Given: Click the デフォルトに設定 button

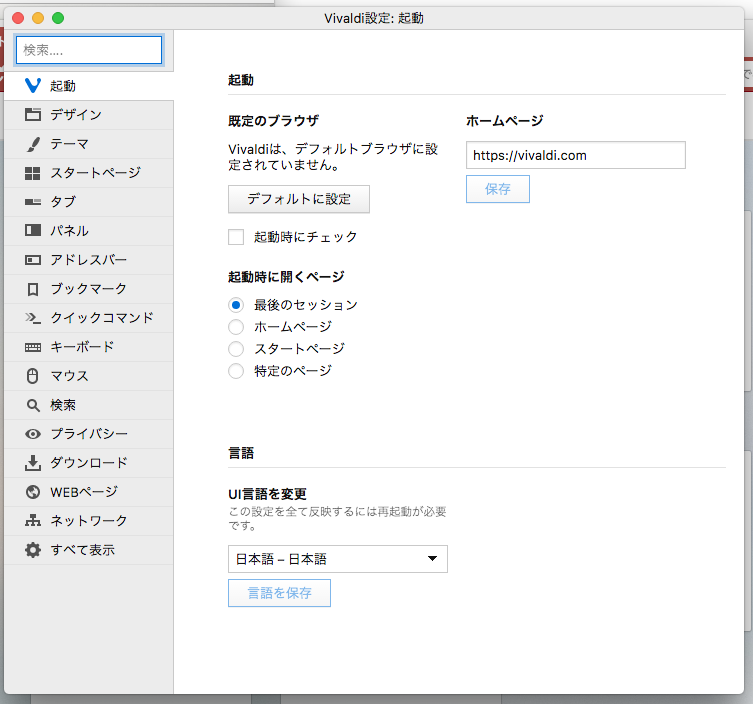Looking at the screenshot, I should tap(299, 199).
